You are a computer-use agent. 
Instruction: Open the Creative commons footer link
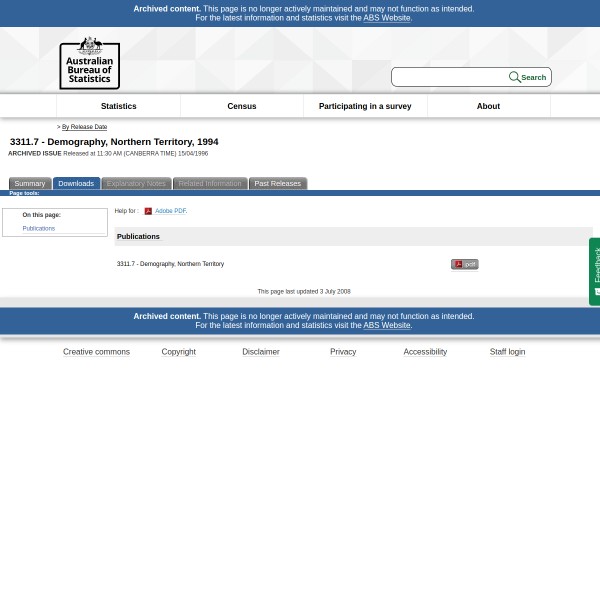96,352
